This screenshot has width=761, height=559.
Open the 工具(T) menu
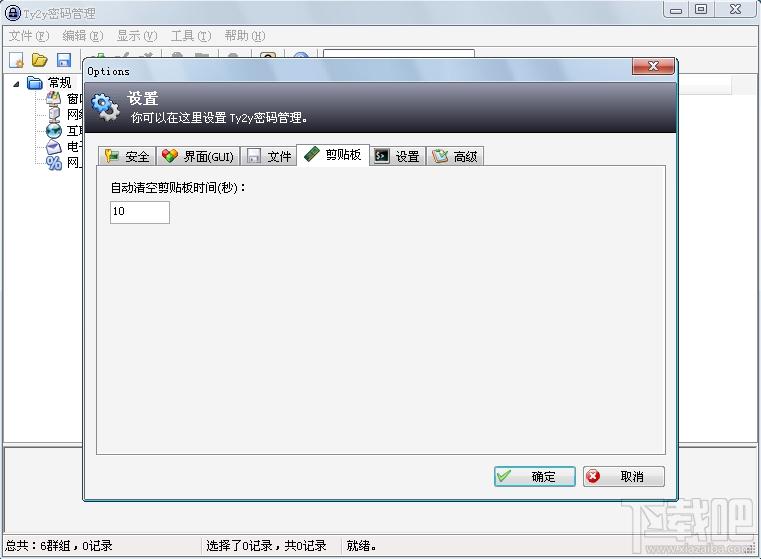(191, 36)
